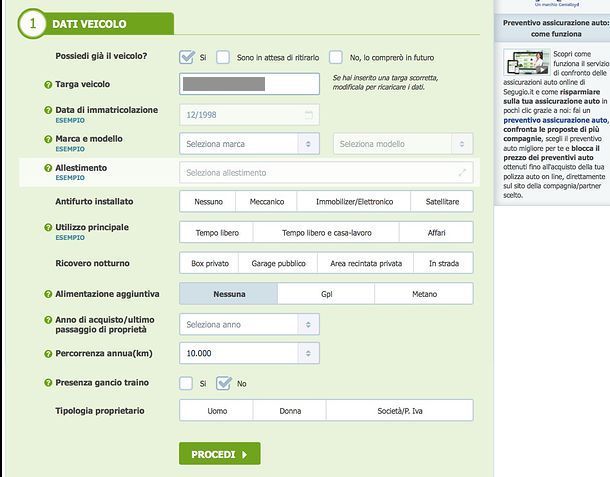Choose In strada for ricovero notturno

pyautogui.click(x=443, y=263)
